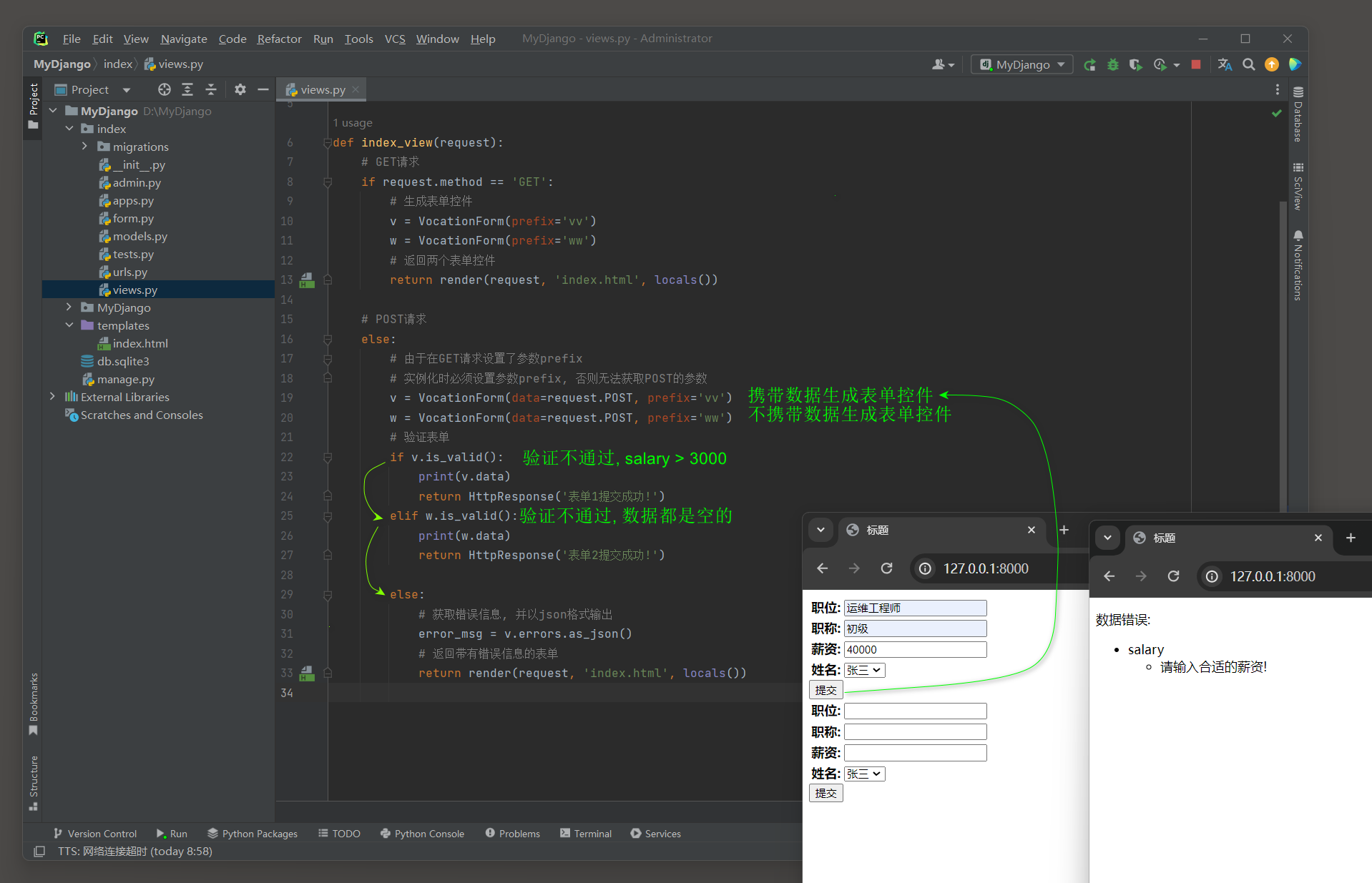
Task: Click the green inspection checkmark in the editor
Action: (x=1277, y=113)
